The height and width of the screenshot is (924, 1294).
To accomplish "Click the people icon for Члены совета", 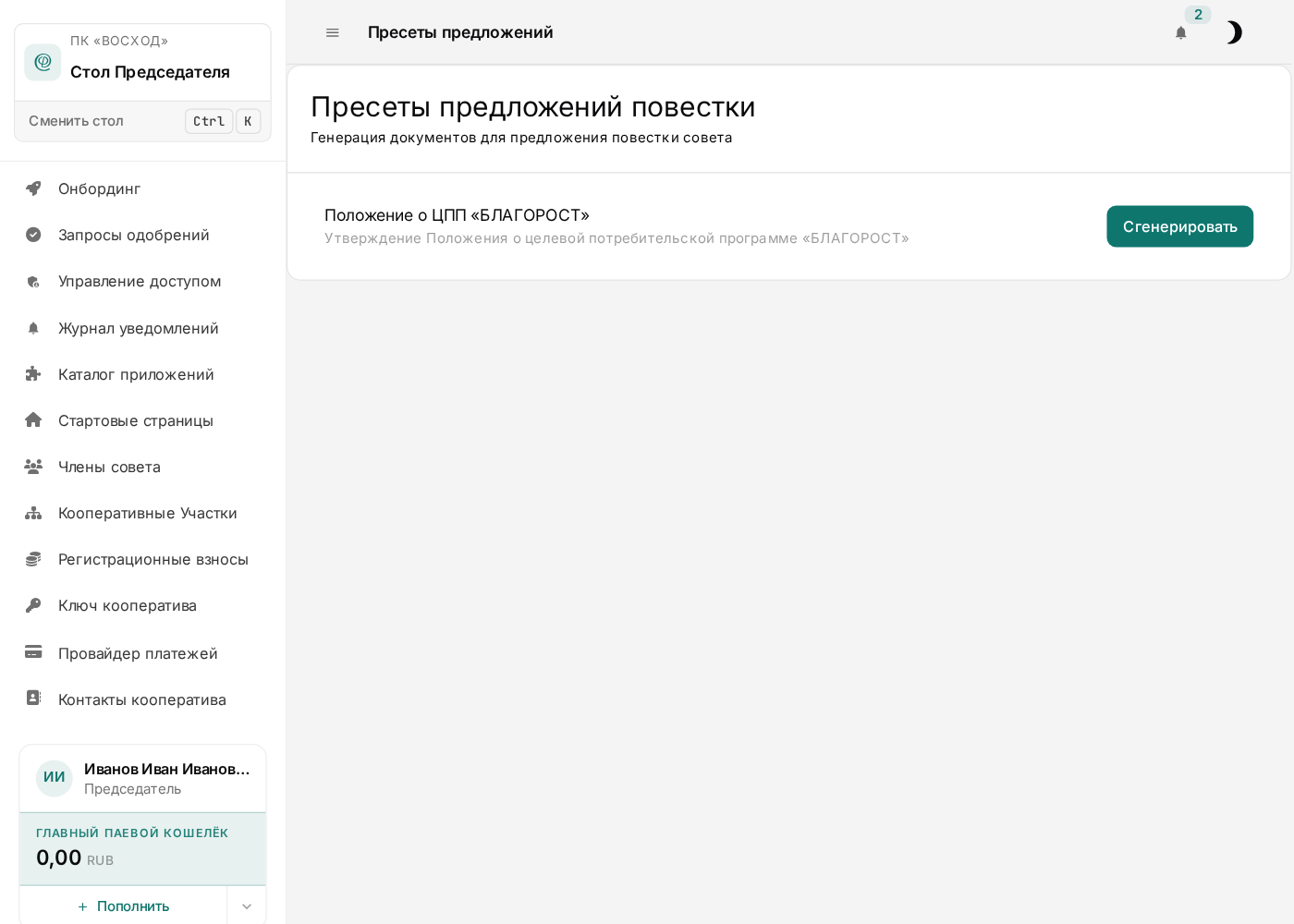I will 33,467.
